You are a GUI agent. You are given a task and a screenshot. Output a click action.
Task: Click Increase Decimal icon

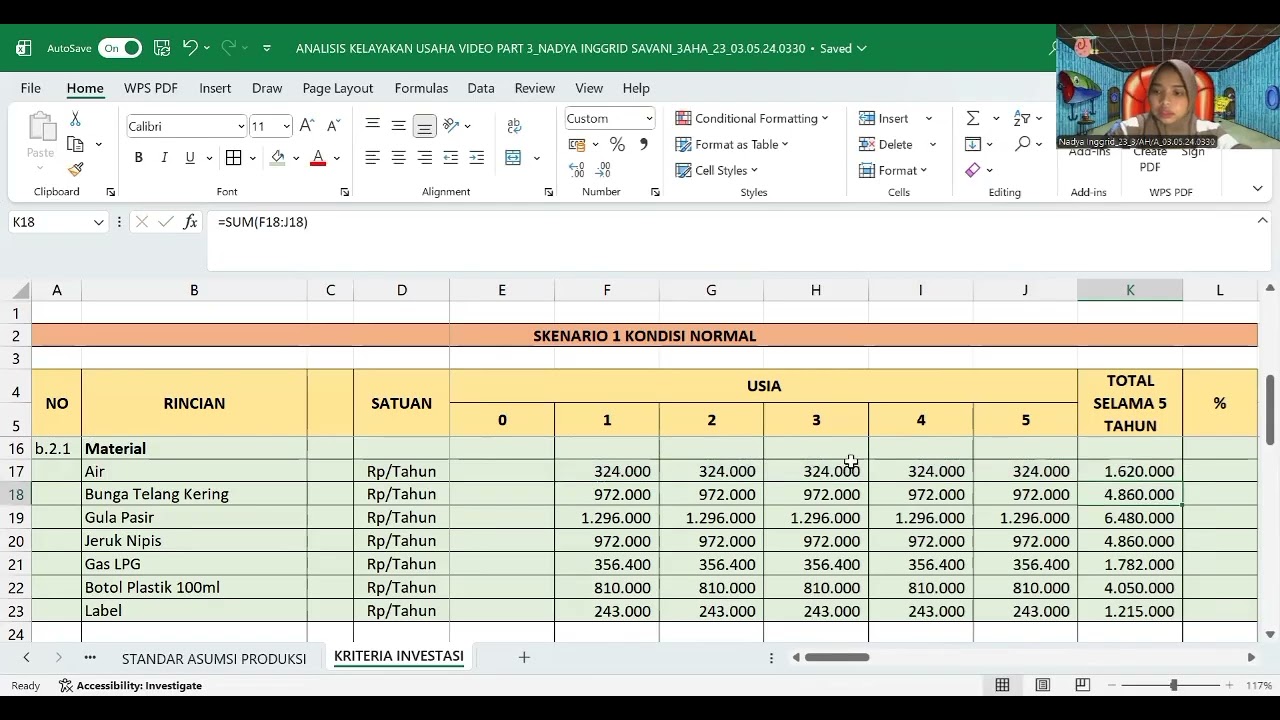(577, 170)
